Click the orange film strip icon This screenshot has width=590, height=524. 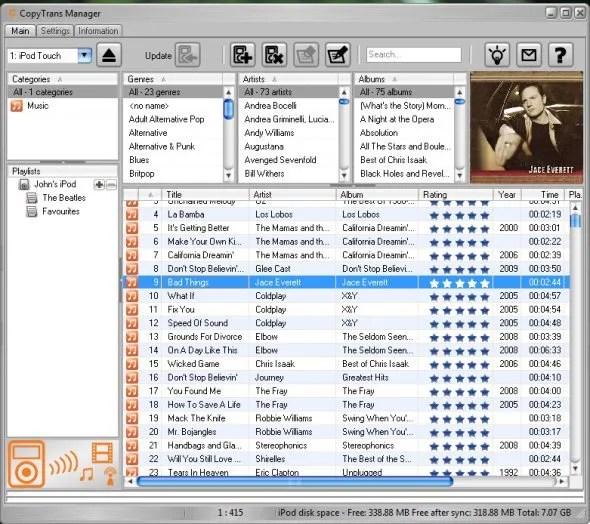pyautogui.click(x=102, y=452)
